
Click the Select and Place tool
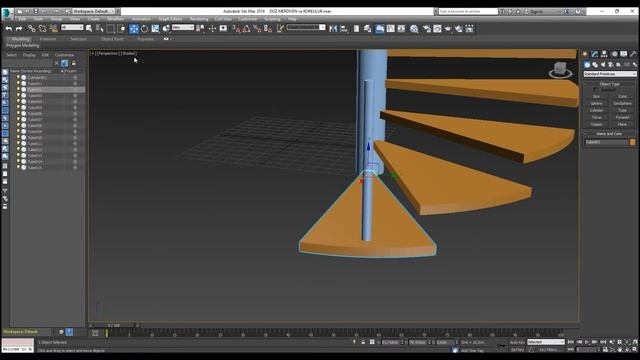coord(166,29)
